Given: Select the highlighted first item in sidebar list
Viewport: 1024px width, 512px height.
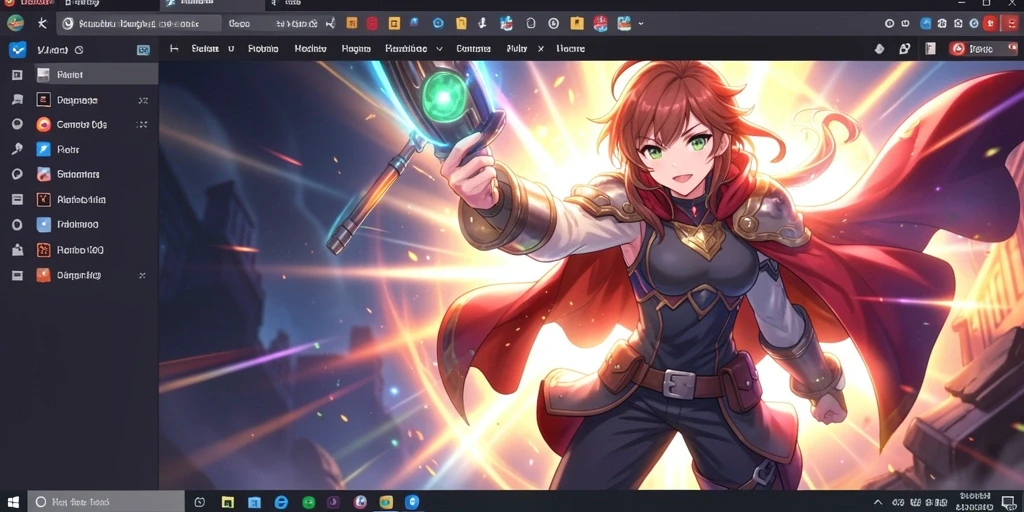Looking at the screenshot, I should tap(95, 74).
